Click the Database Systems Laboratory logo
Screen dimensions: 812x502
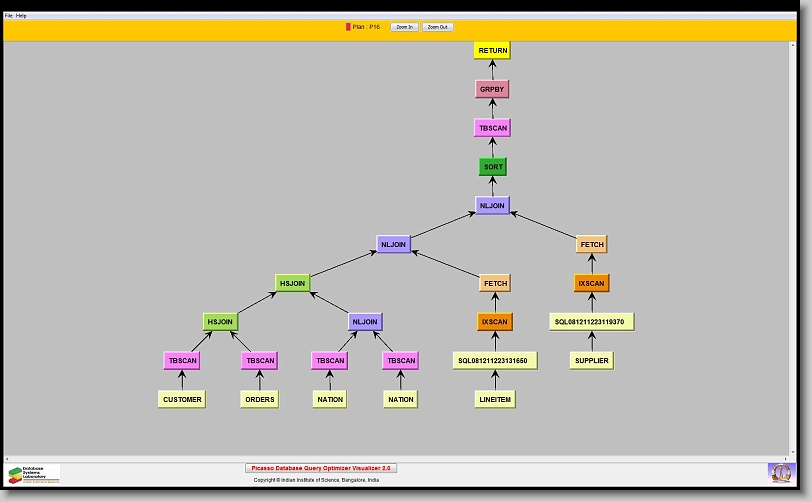34,474
